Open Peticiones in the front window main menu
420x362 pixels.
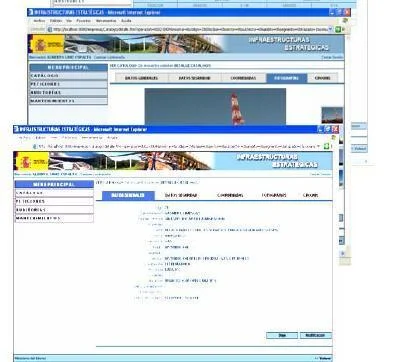(x=54, y=201)
